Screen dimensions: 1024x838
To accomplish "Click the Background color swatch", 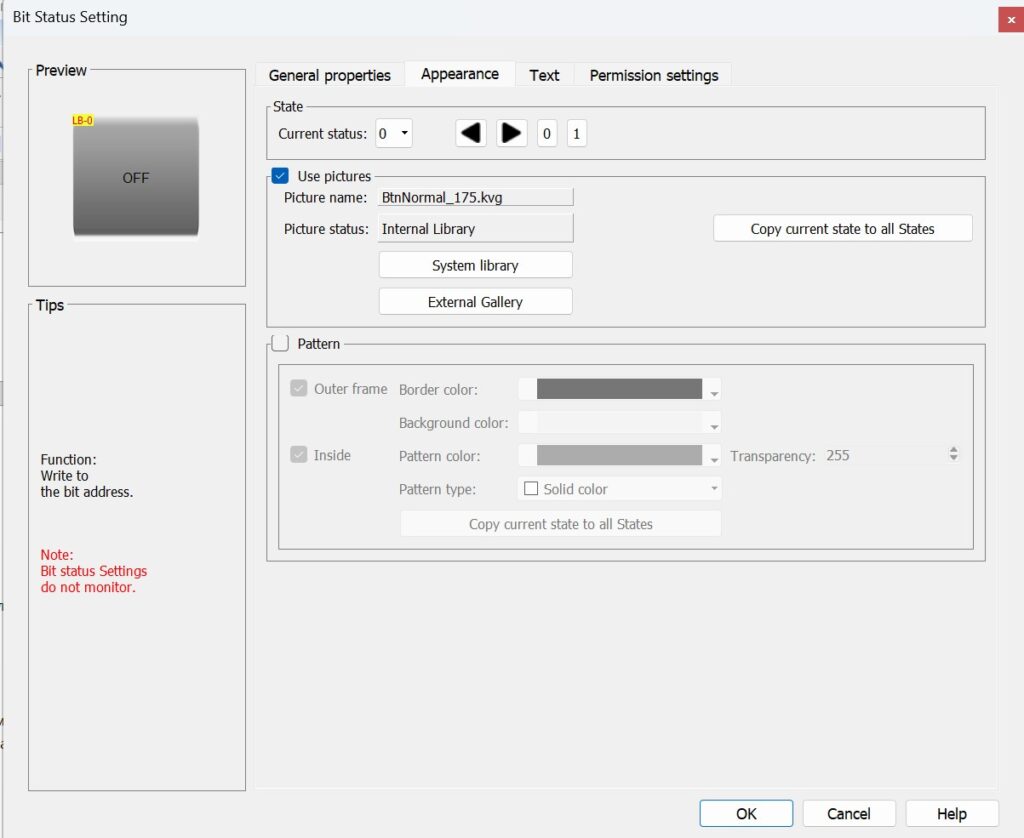I will coord(619,422).
